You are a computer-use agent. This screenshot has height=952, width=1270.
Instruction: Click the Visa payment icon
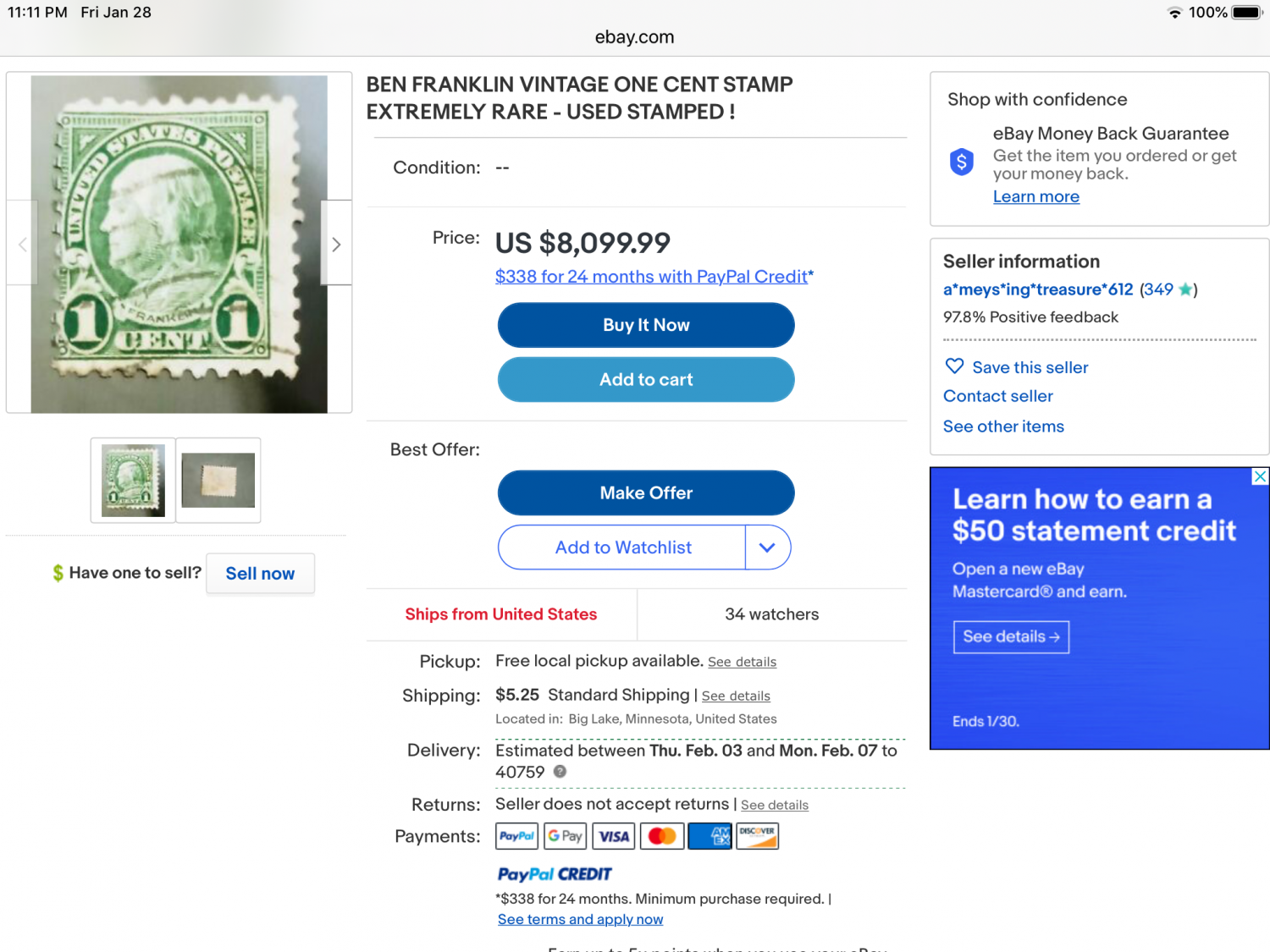click(614, 836)
